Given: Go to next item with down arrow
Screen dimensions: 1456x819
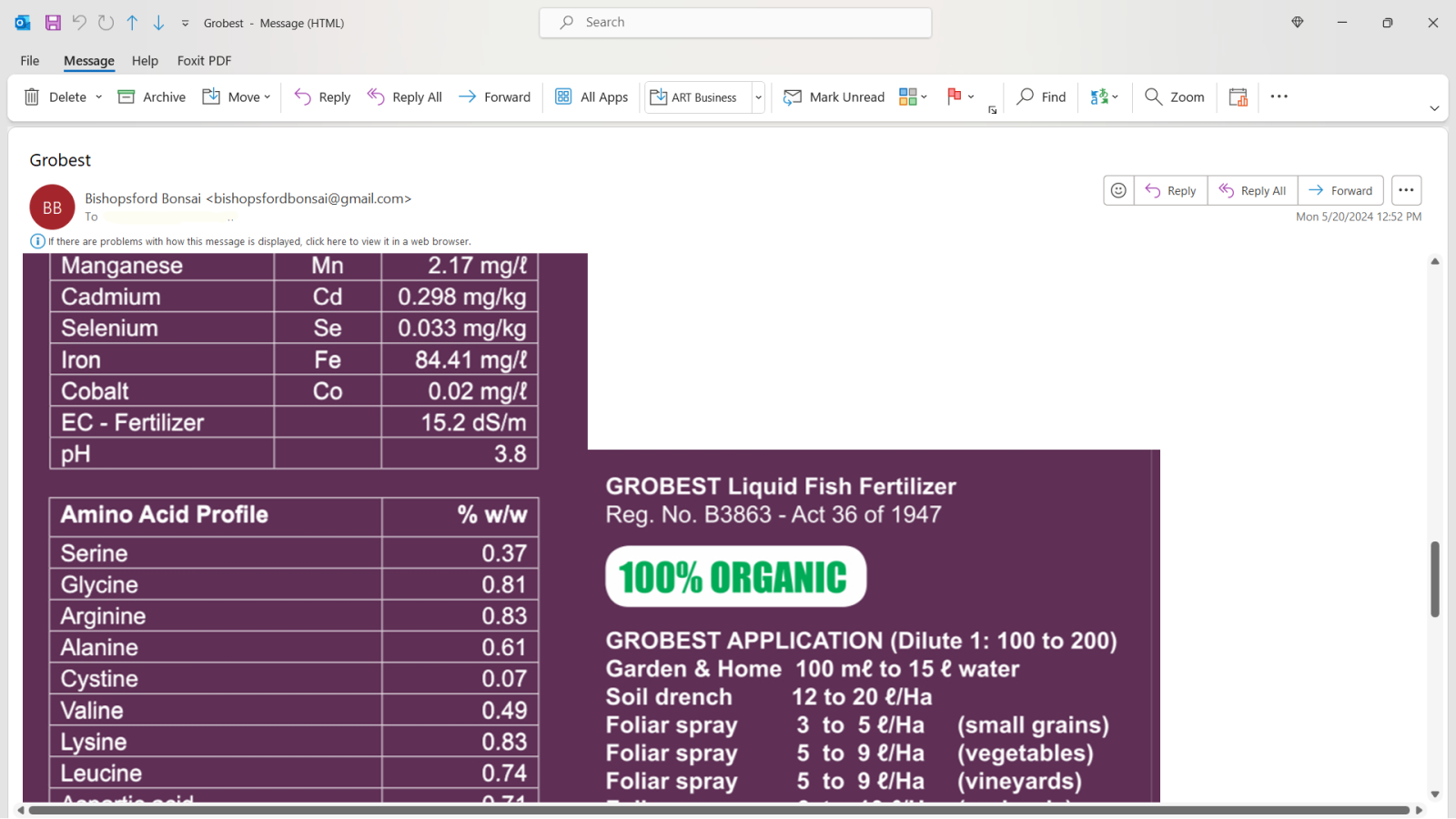Looking at the screenshot, I should [x=158, y=23].
